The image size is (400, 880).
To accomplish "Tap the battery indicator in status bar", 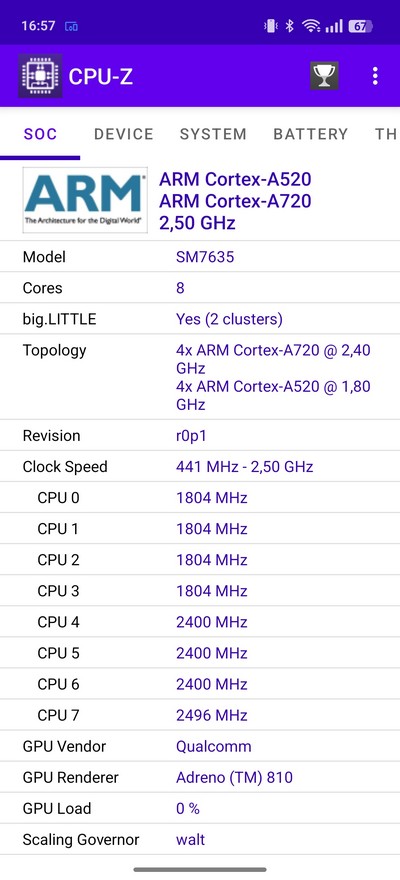I will [359, 26].
